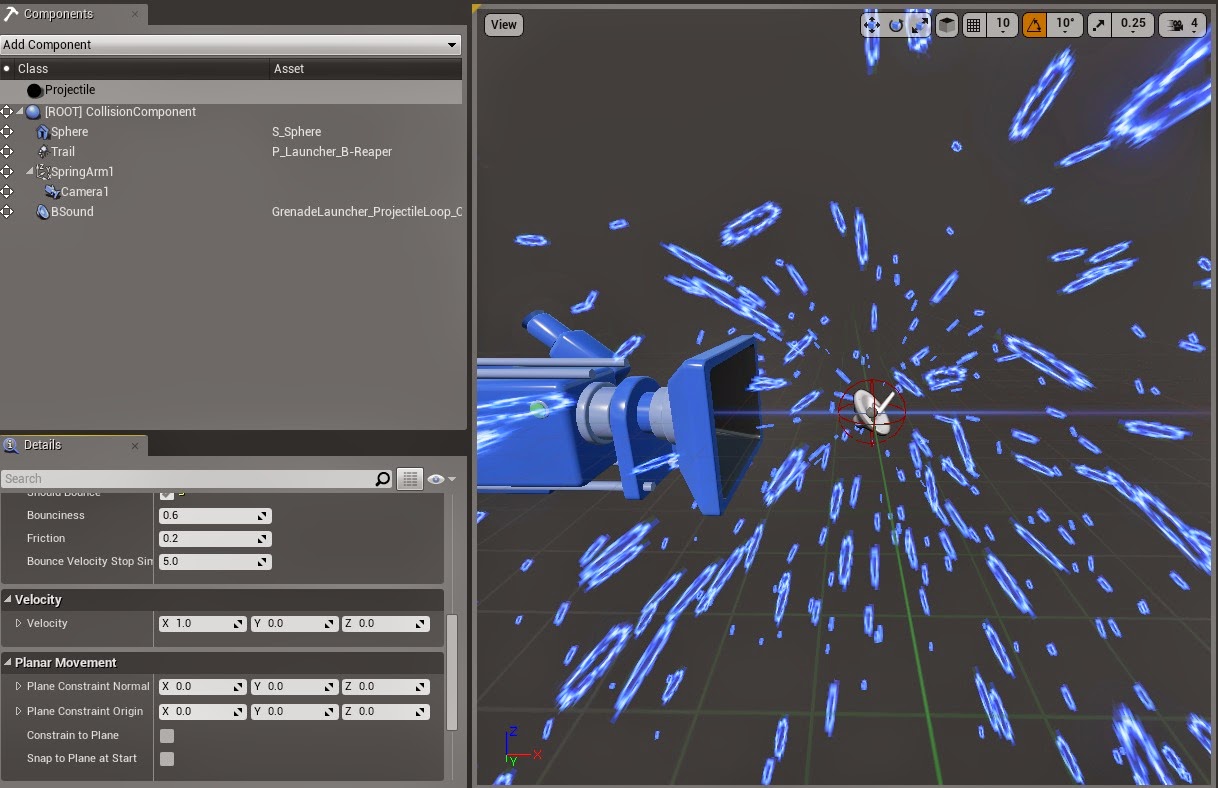Select the Trail particle component

pos(231,152)
